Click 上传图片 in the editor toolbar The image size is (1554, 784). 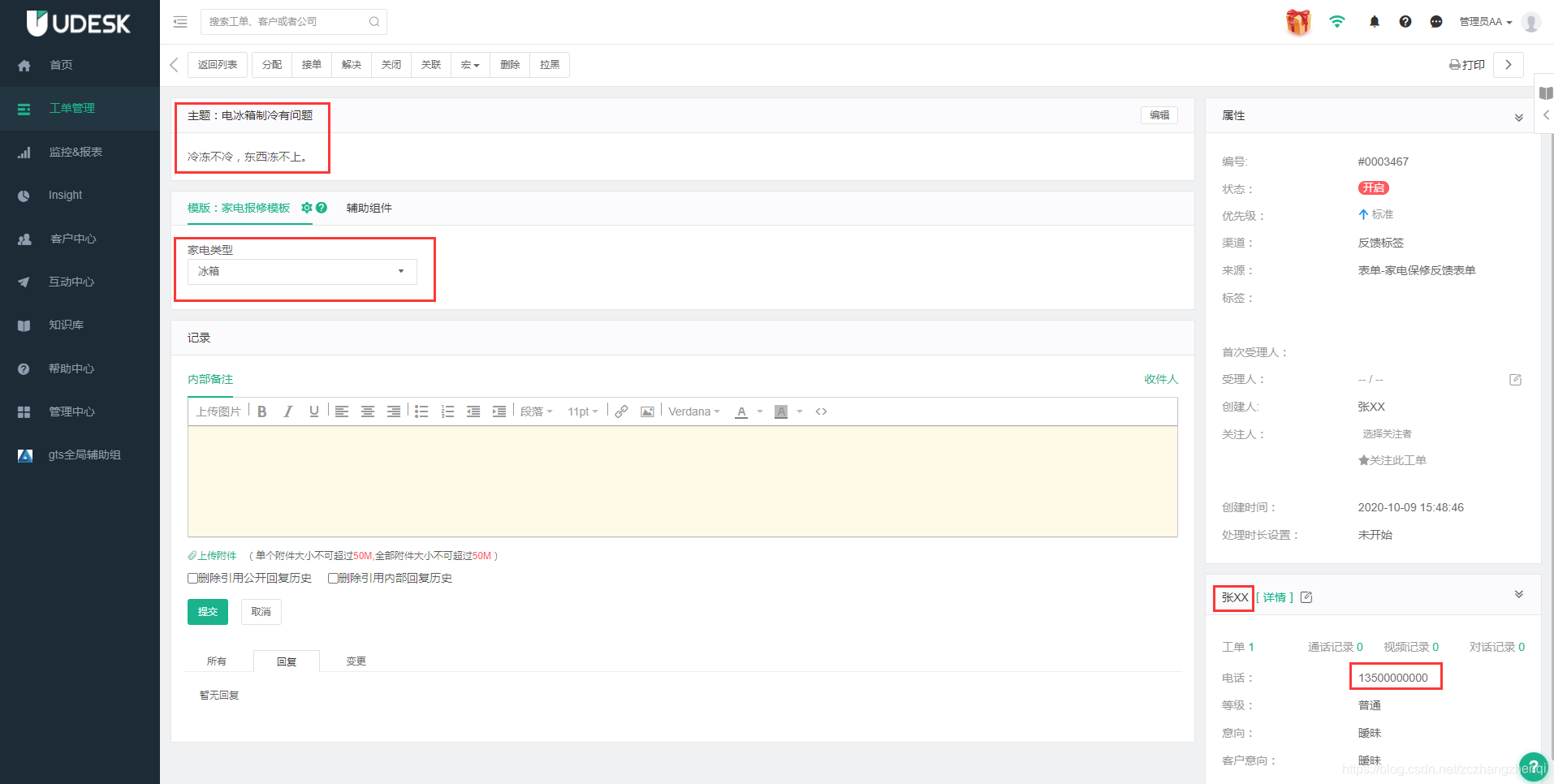(x=218, y=411)
